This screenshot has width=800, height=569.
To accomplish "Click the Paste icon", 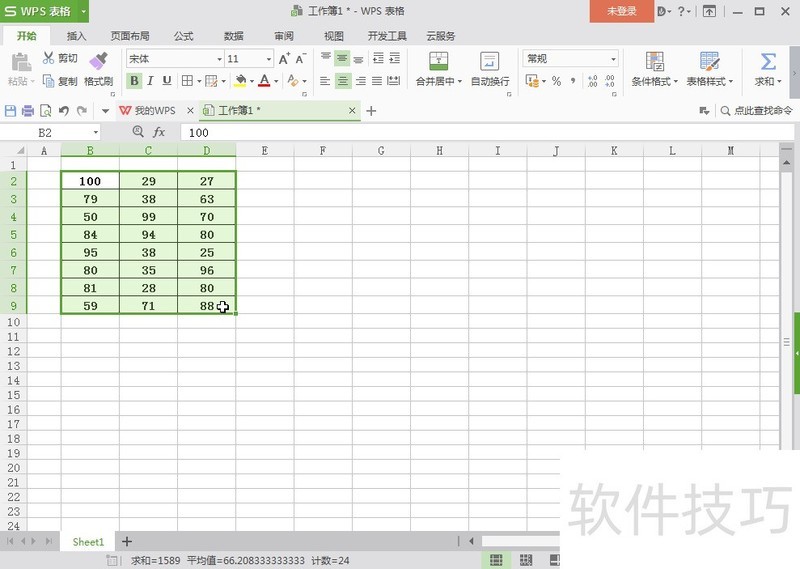I will [20, 63].
